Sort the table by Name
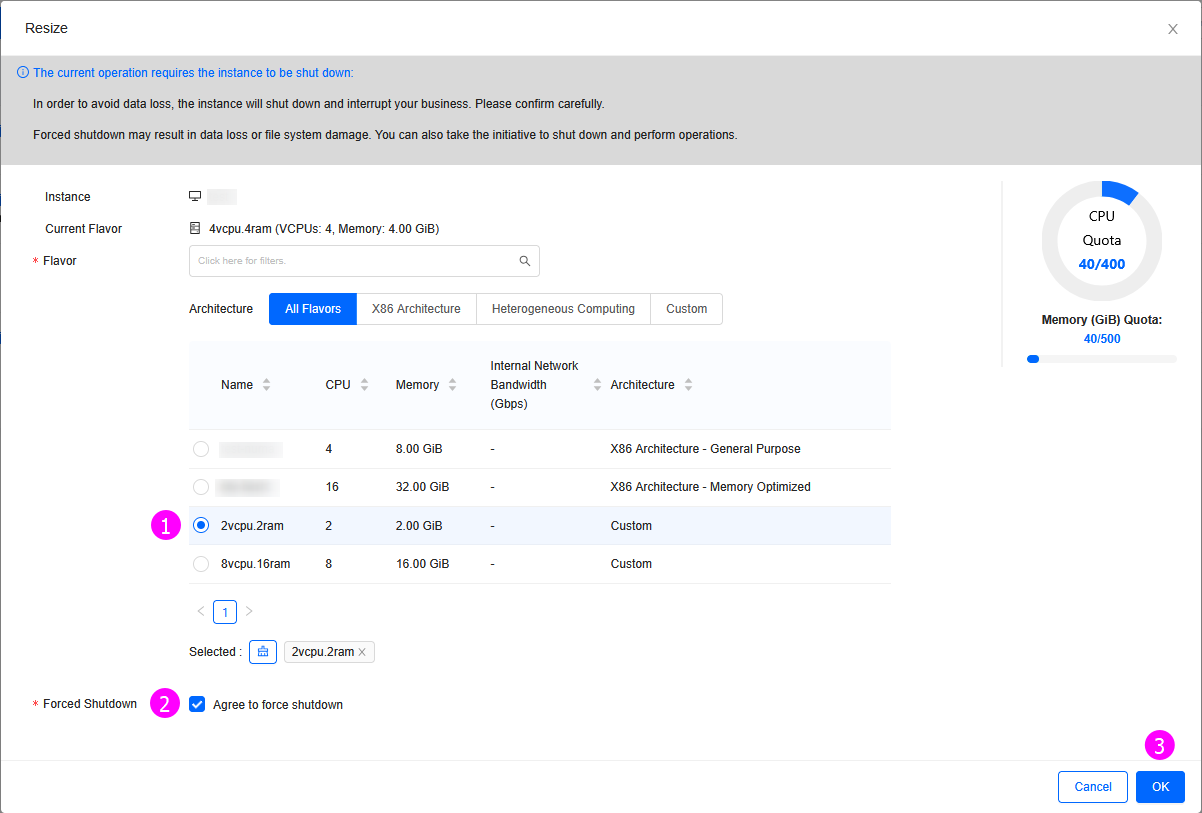Image resolution: width=1202 pixels, height=813 pixels. coord(266,385)
